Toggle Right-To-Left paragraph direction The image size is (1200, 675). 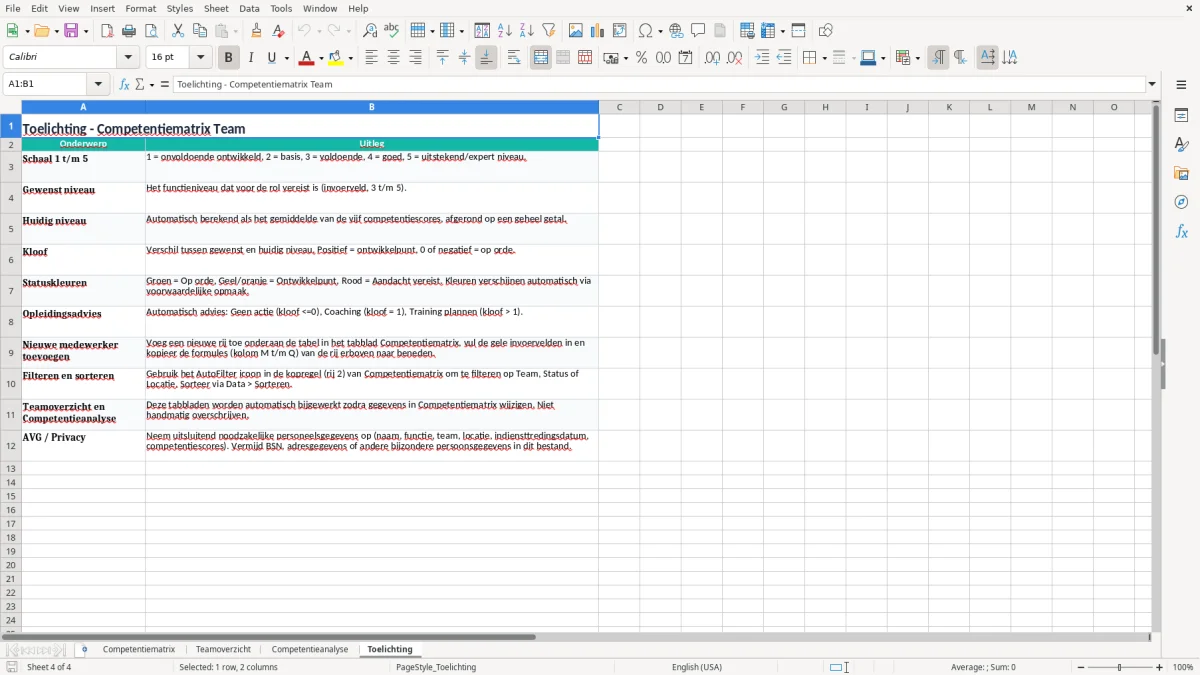click(960, 58)
